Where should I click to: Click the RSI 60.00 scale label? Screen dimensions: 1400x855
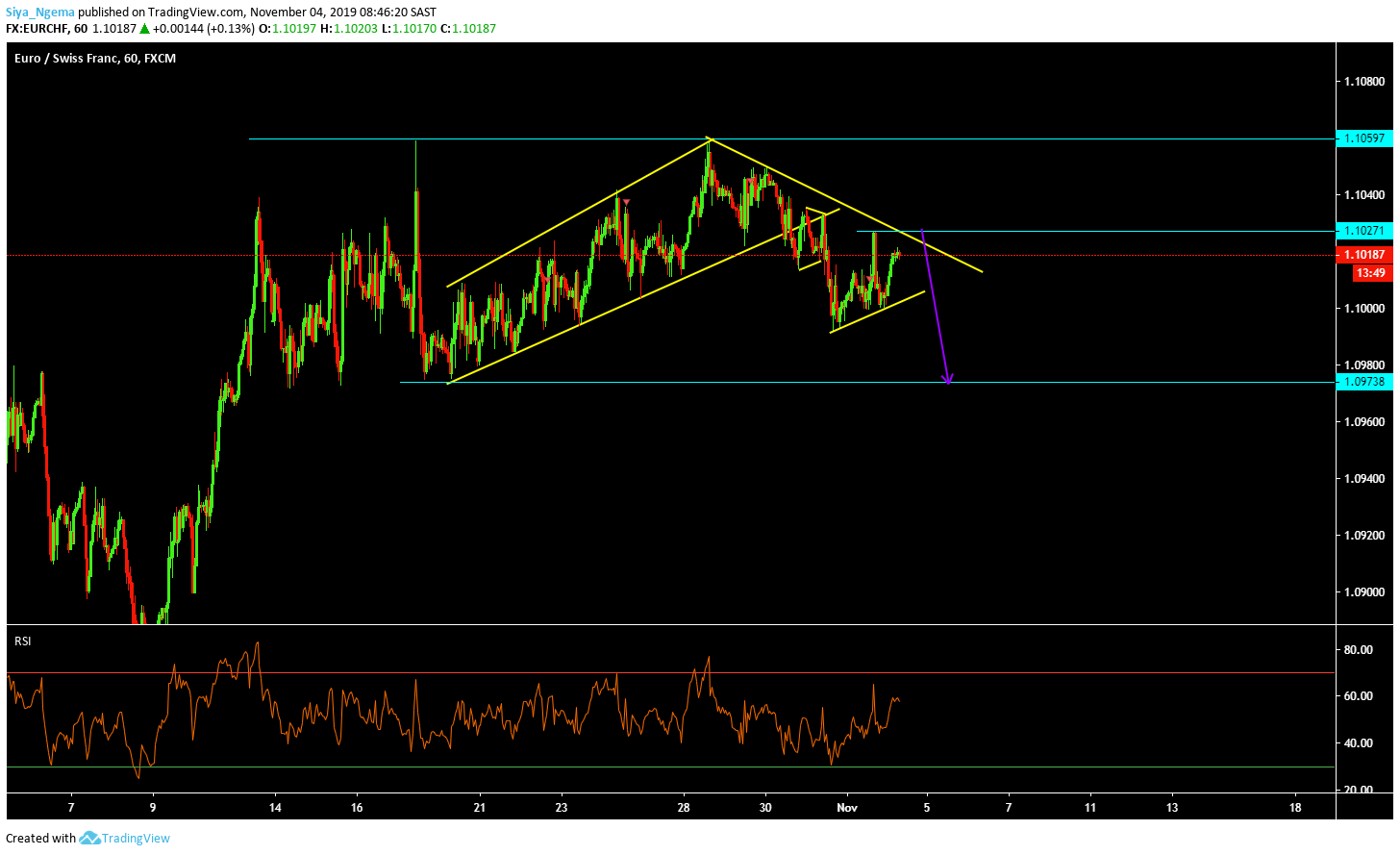[1358, 696]
